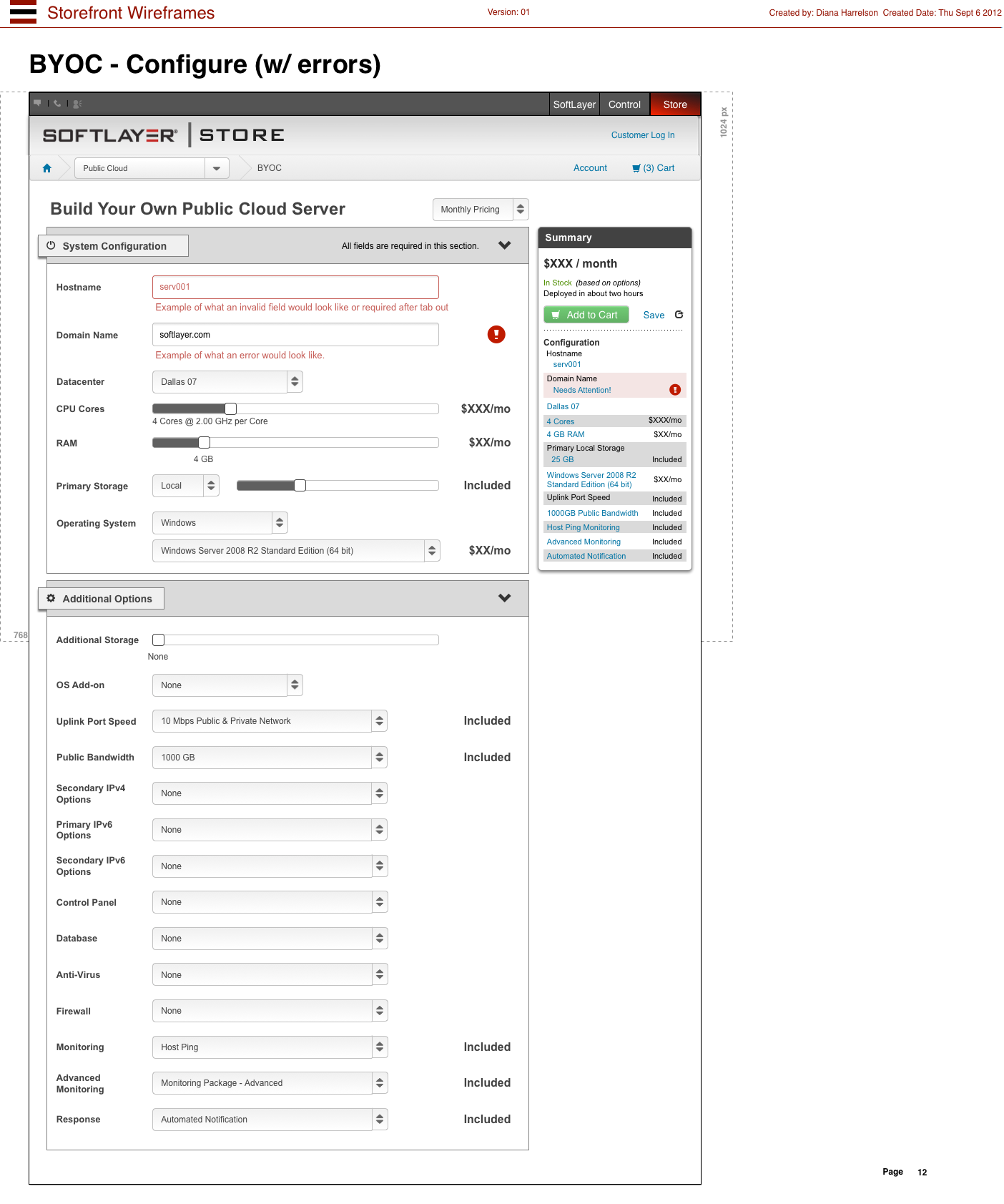1004x1204 pixels.
Task: Open the Secondary IPv6 Options dropdown
Action: coord(270,866)
